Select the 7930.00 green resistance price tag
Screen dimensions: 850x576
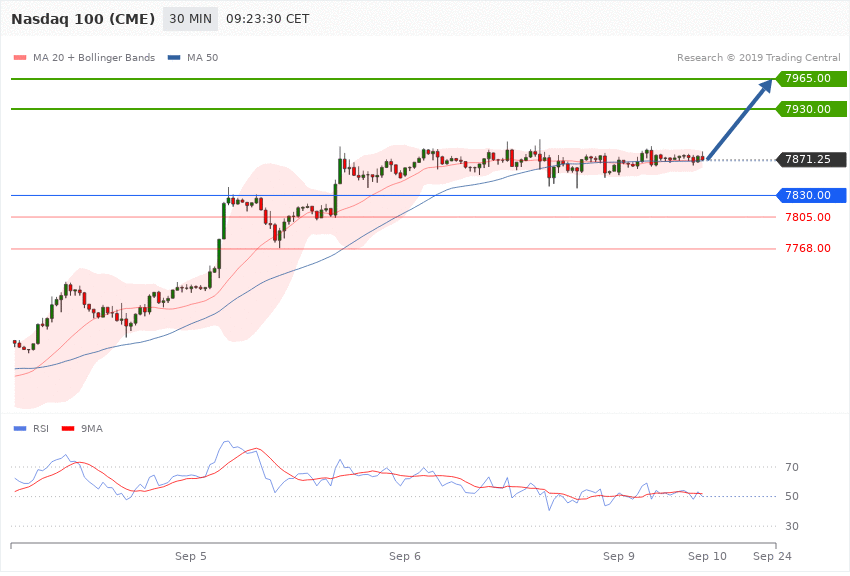coord(811,109)
